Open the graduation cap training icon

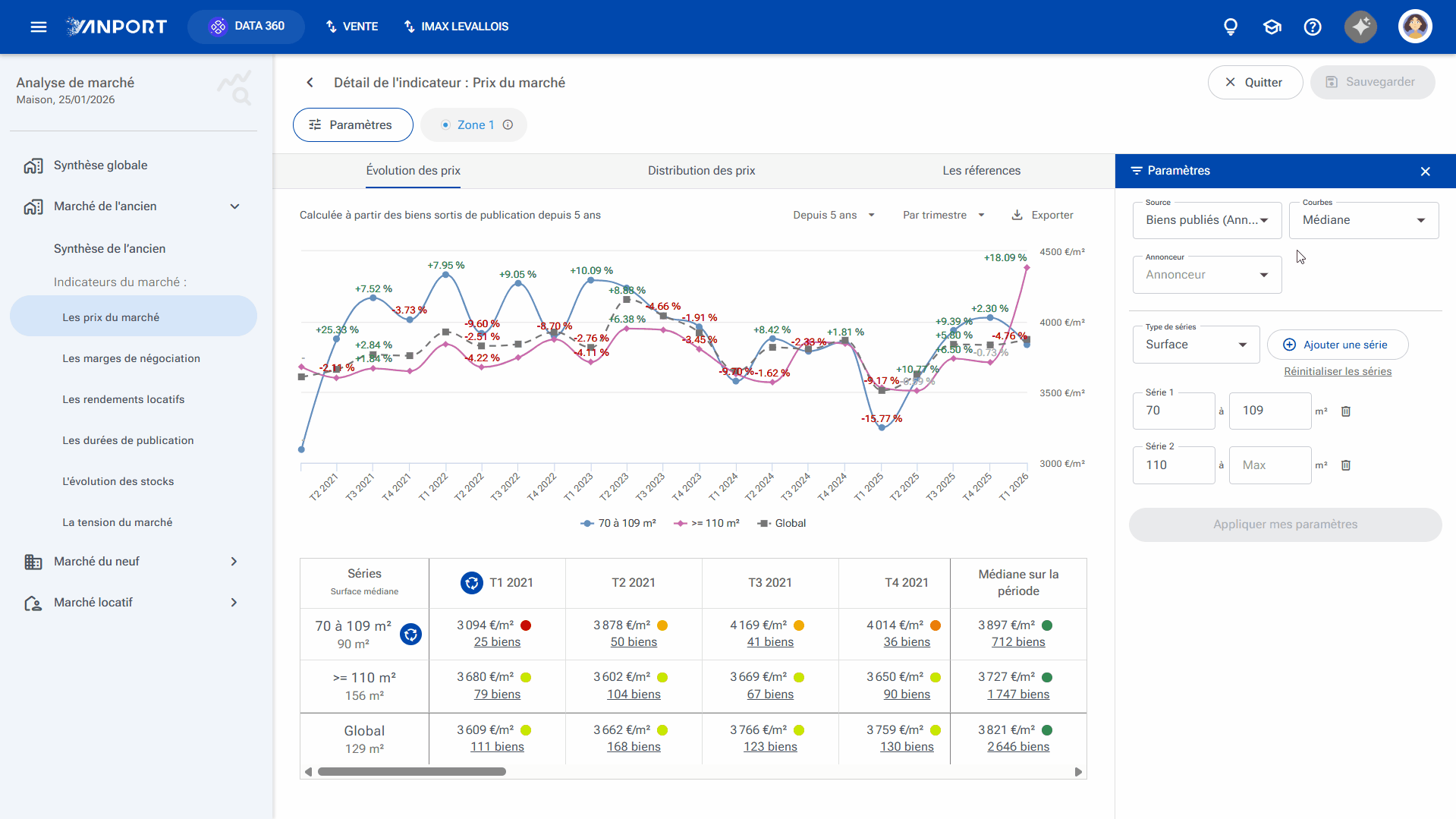click(x=1272, y=27)
